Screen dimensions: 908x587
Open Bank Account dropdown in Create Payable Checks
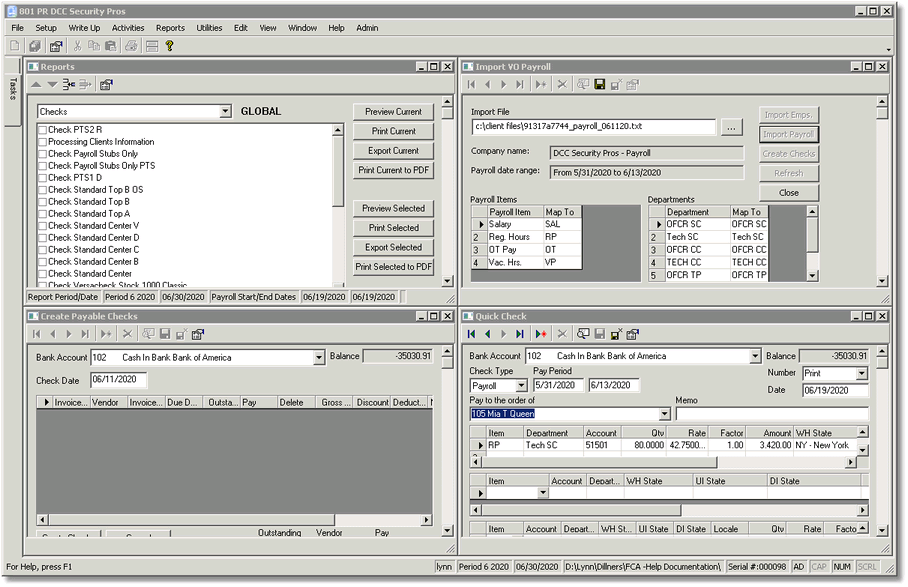point(318,358)
